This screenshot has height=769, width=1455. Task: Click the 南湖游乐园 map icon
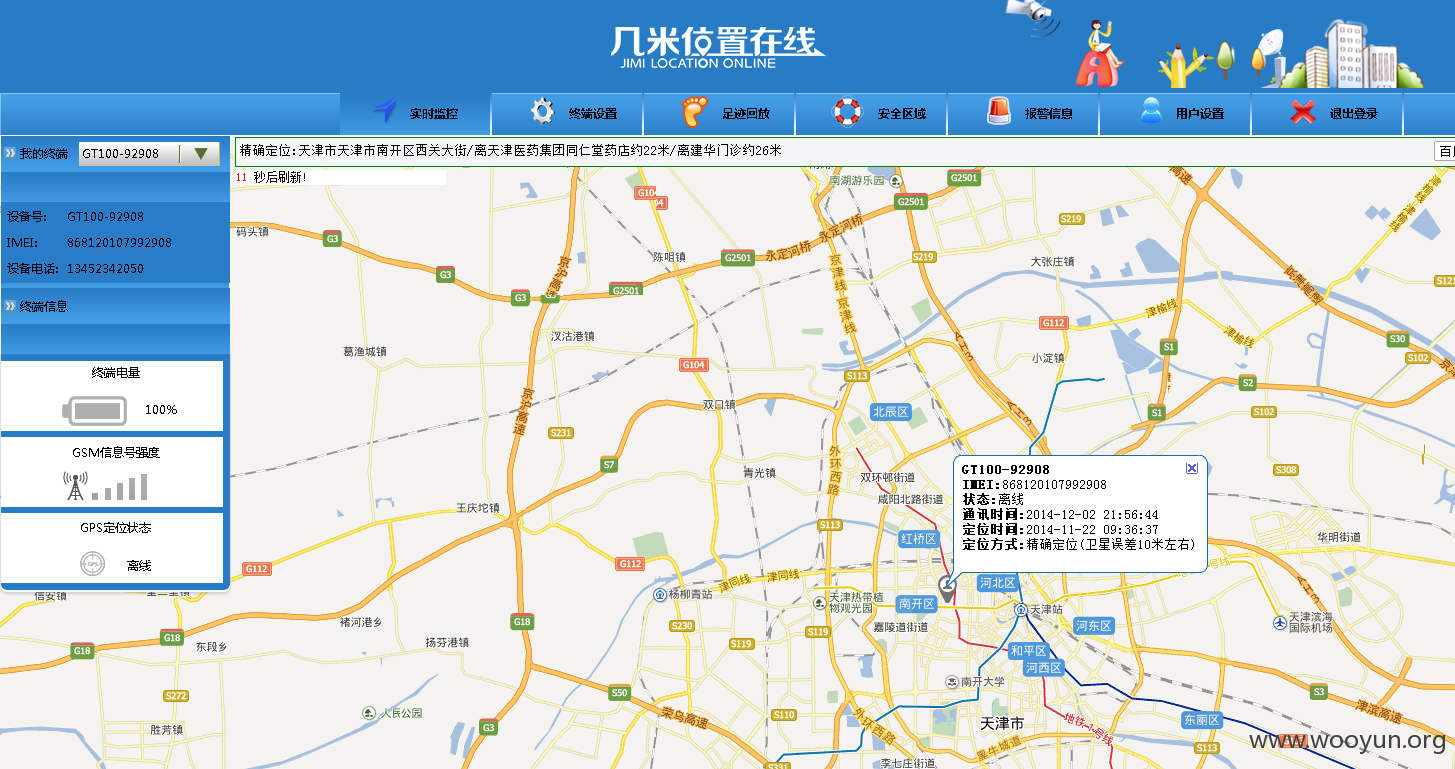click(x=896, y=181)
